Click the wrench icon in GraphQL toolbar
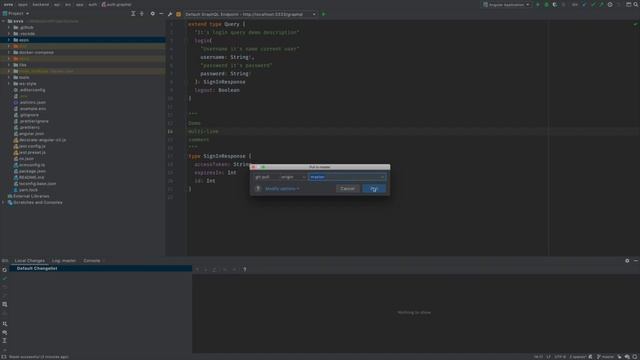The height and width of the screenshot is (360, 640). (170, 14)
